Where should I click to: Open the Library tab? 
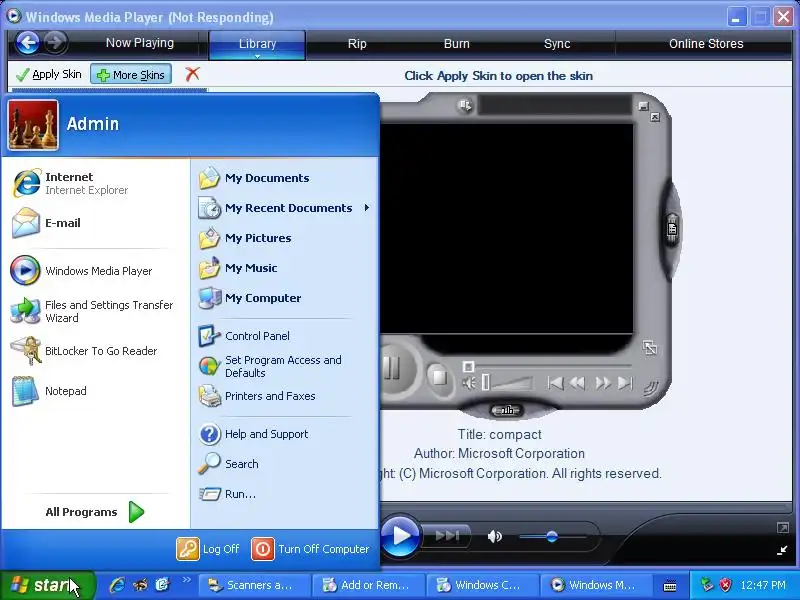257,43
